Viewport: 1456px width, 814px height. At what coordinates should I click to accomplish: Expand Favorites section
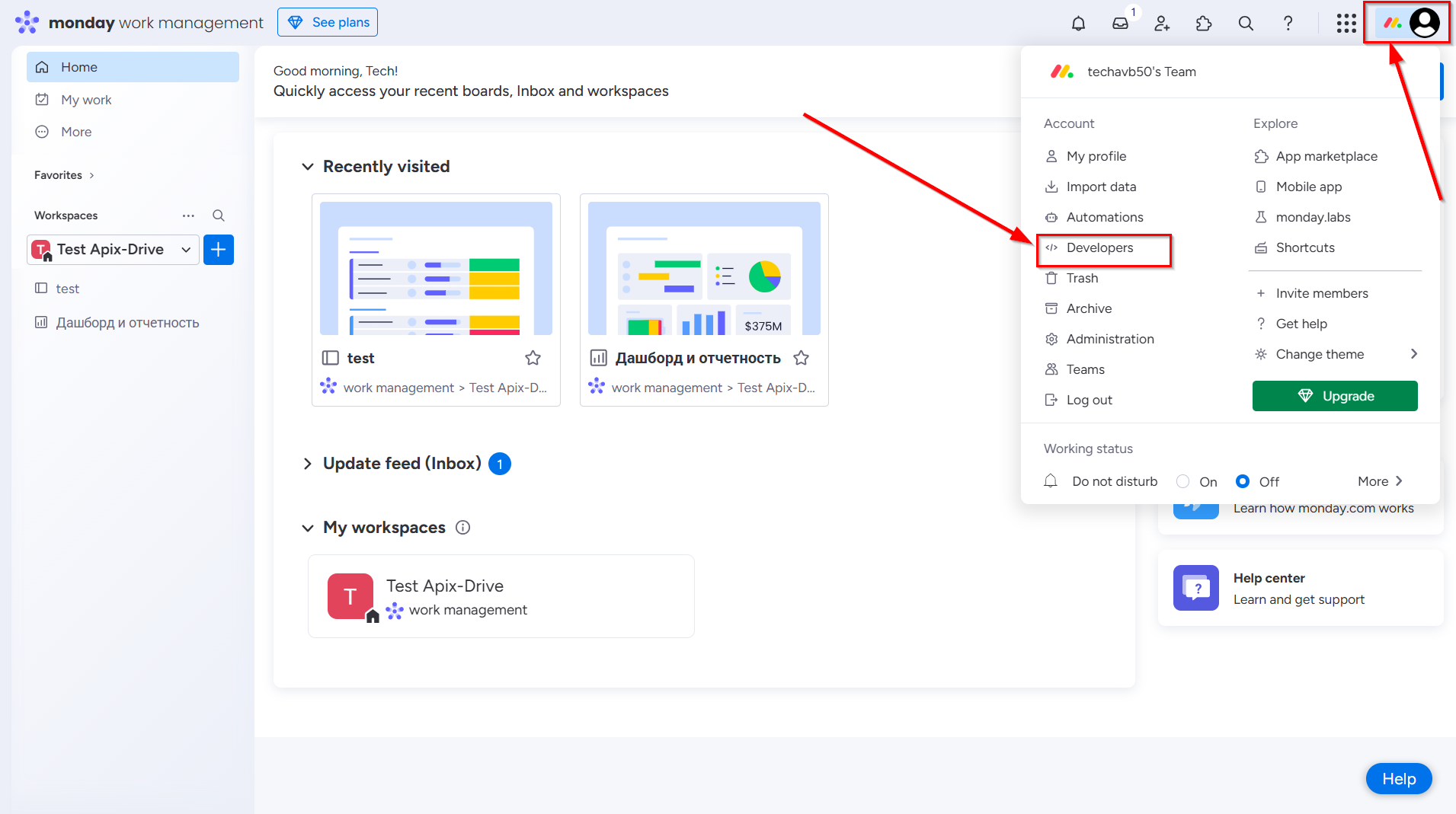(x=65, y=175)
